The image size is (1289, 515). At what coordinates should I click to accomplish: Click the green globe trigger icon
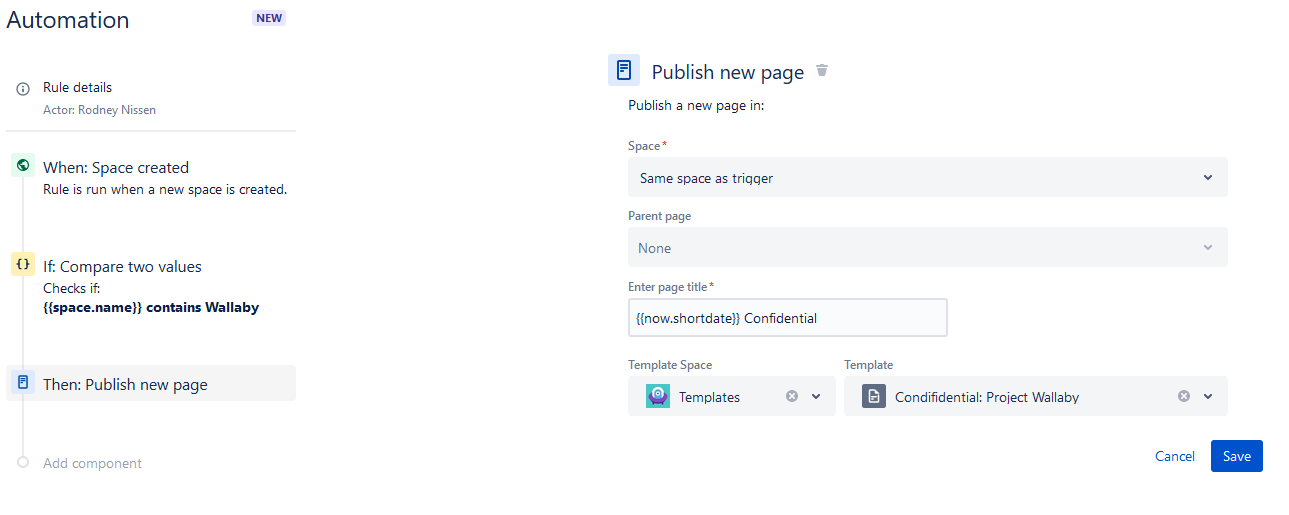[23, 165]
